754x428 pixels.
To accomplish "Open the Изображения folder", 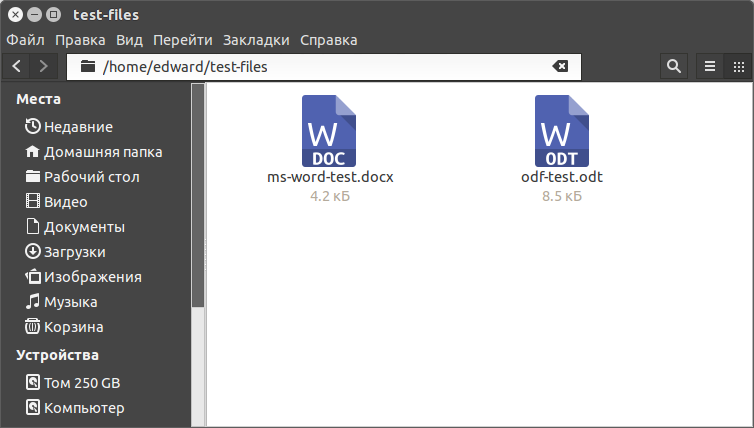I will tap(93, 277).
